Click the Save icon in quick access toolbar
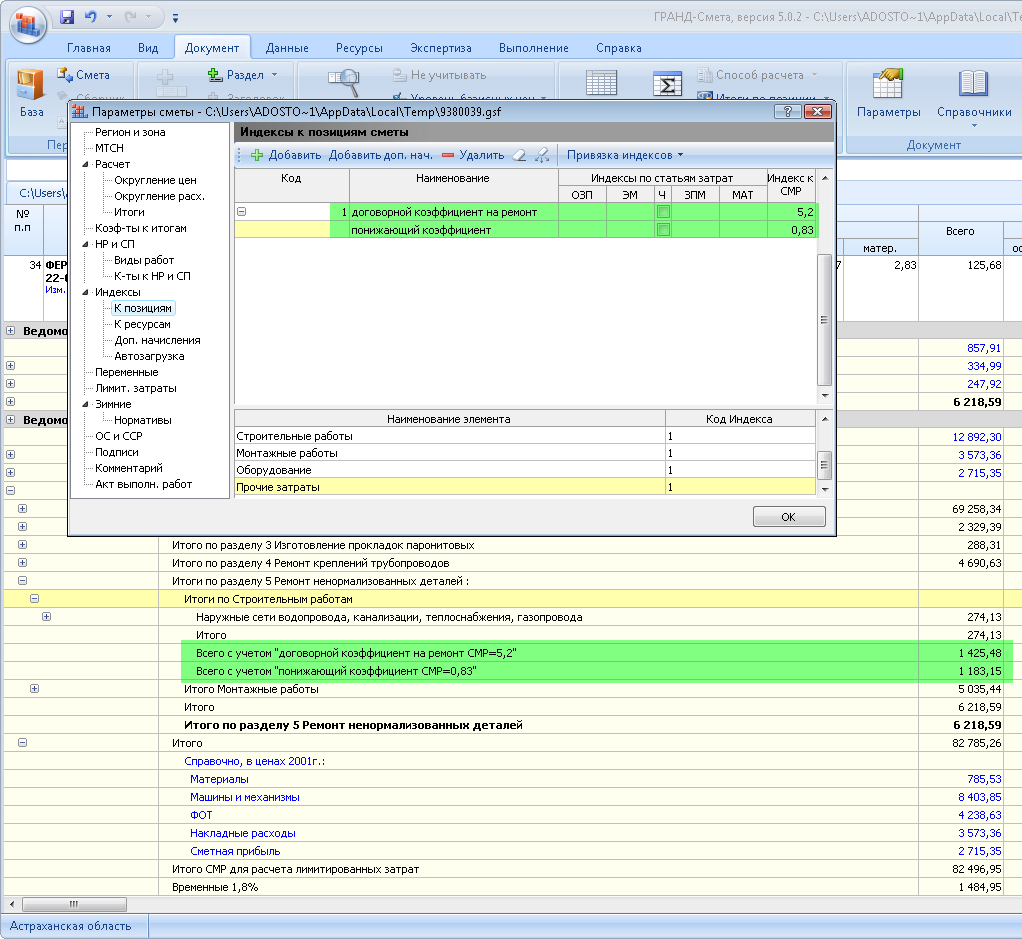 pyautogui.click(x=67, y=17)
